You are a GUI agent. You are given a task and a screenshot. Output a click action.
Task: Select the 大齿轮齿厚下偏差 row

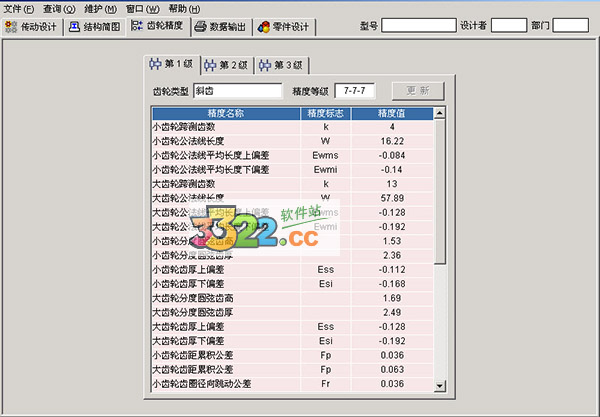(x=293, y=341)
